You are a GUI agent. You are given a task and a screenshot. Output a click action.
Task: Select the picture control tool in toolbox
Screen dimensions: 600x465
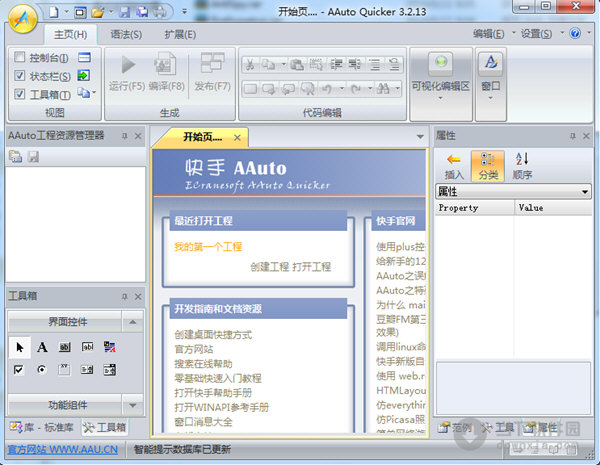click(110, 347)
